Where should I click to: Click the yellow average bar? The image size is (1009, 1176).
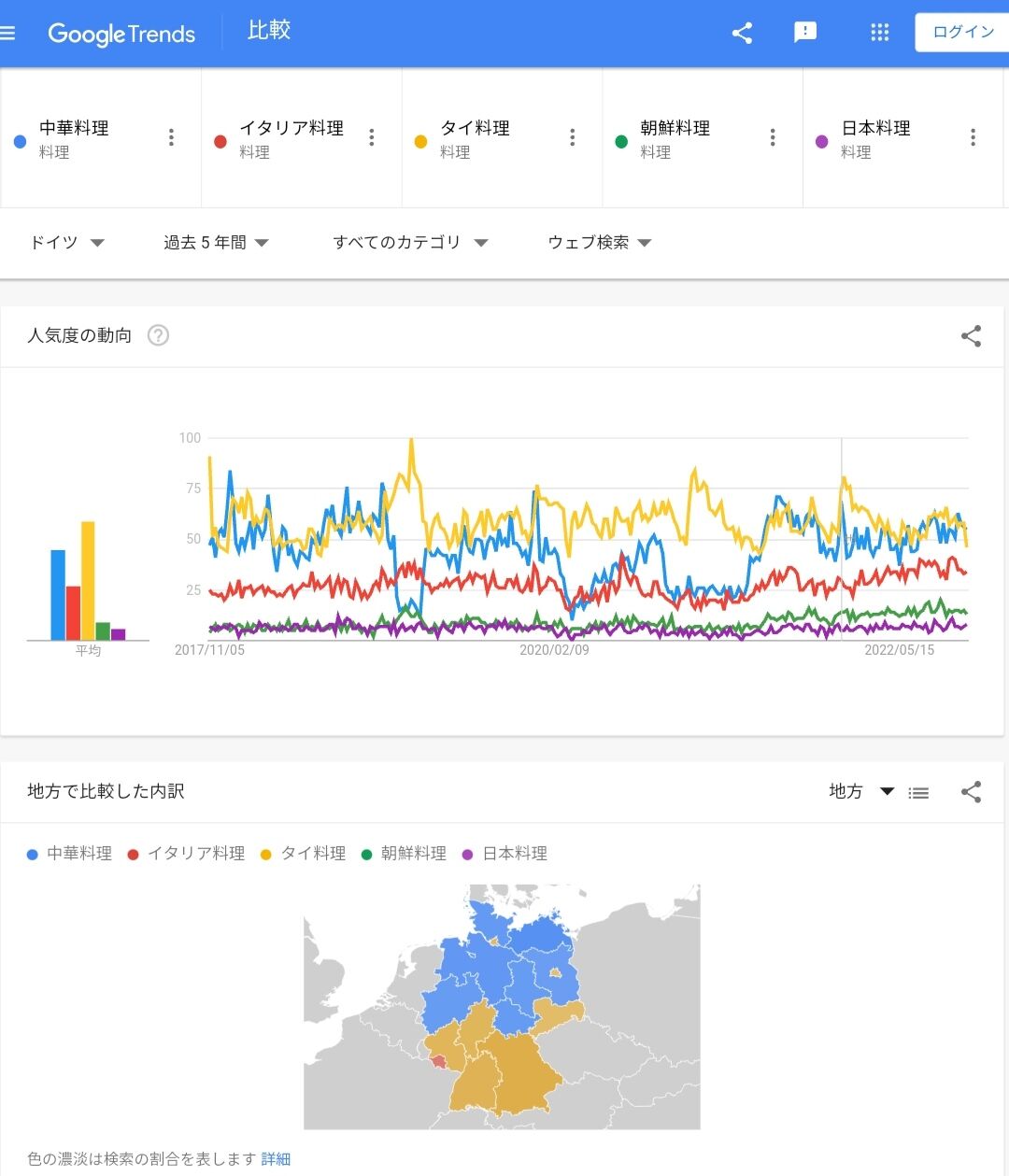(x=88, y=581)
